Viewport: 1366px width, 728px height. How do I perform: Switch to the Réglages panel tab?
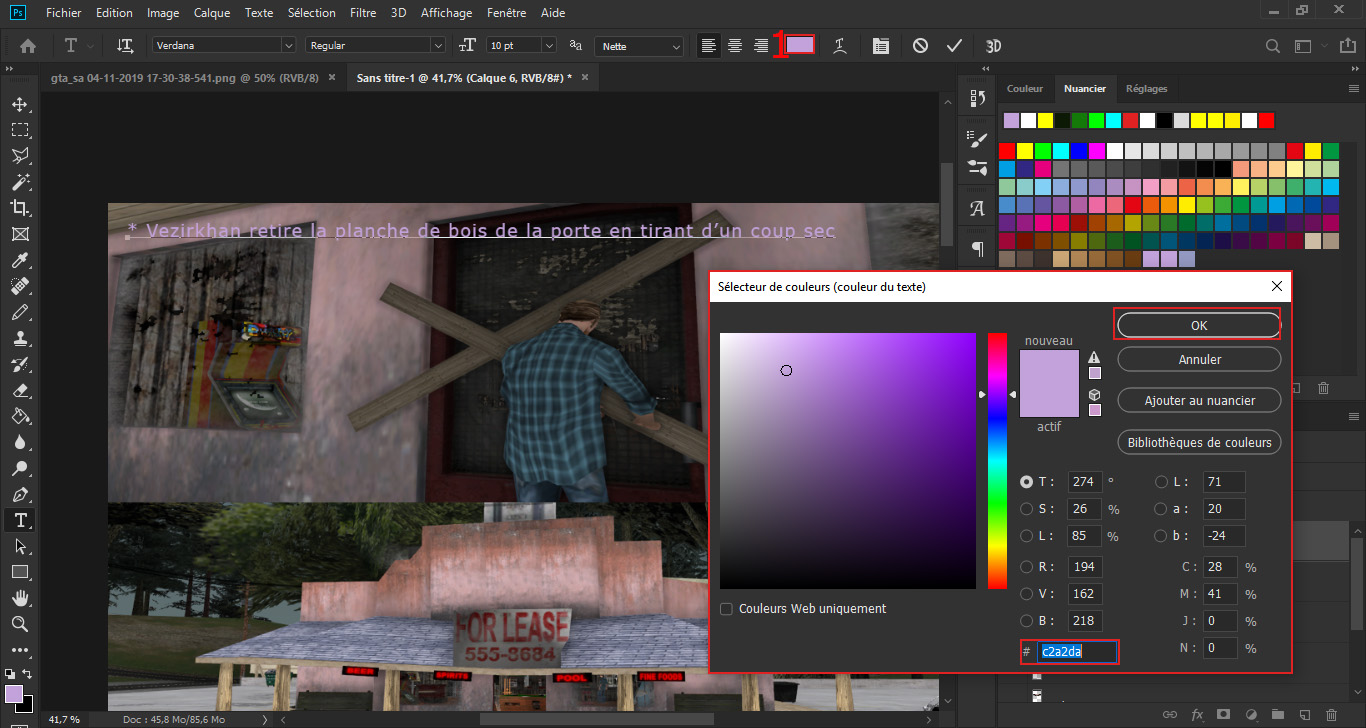tap(1146, 89)
